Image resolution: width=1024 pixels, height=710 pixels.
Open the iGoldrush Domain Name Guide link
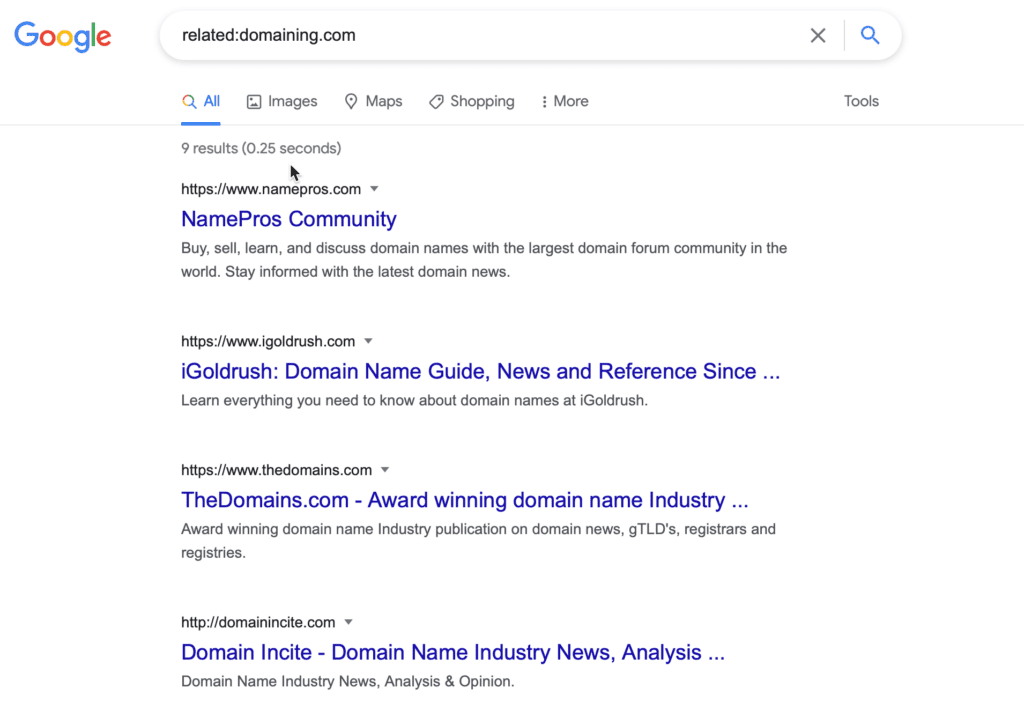point(480,371)
